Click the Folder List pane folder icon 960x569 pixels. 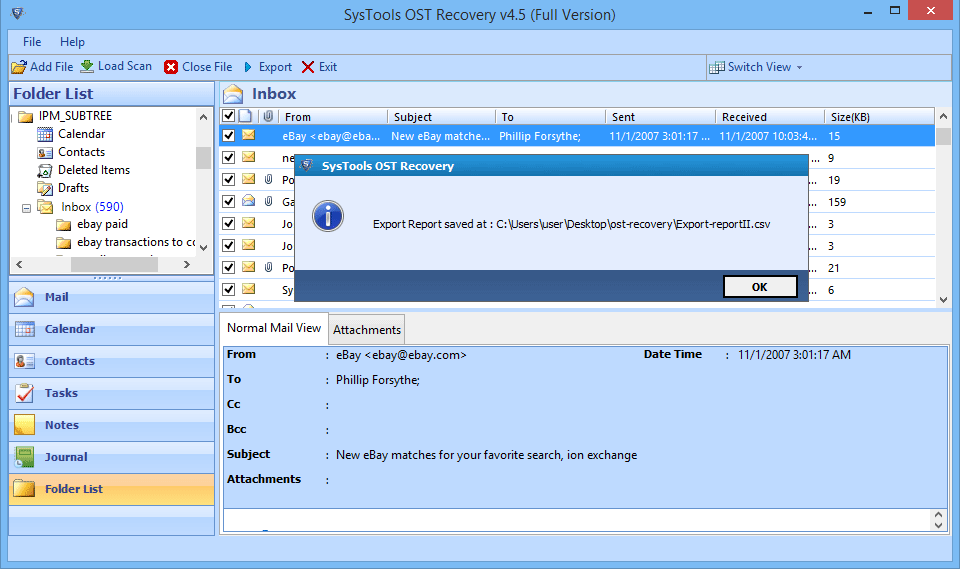tap(24, 489)
